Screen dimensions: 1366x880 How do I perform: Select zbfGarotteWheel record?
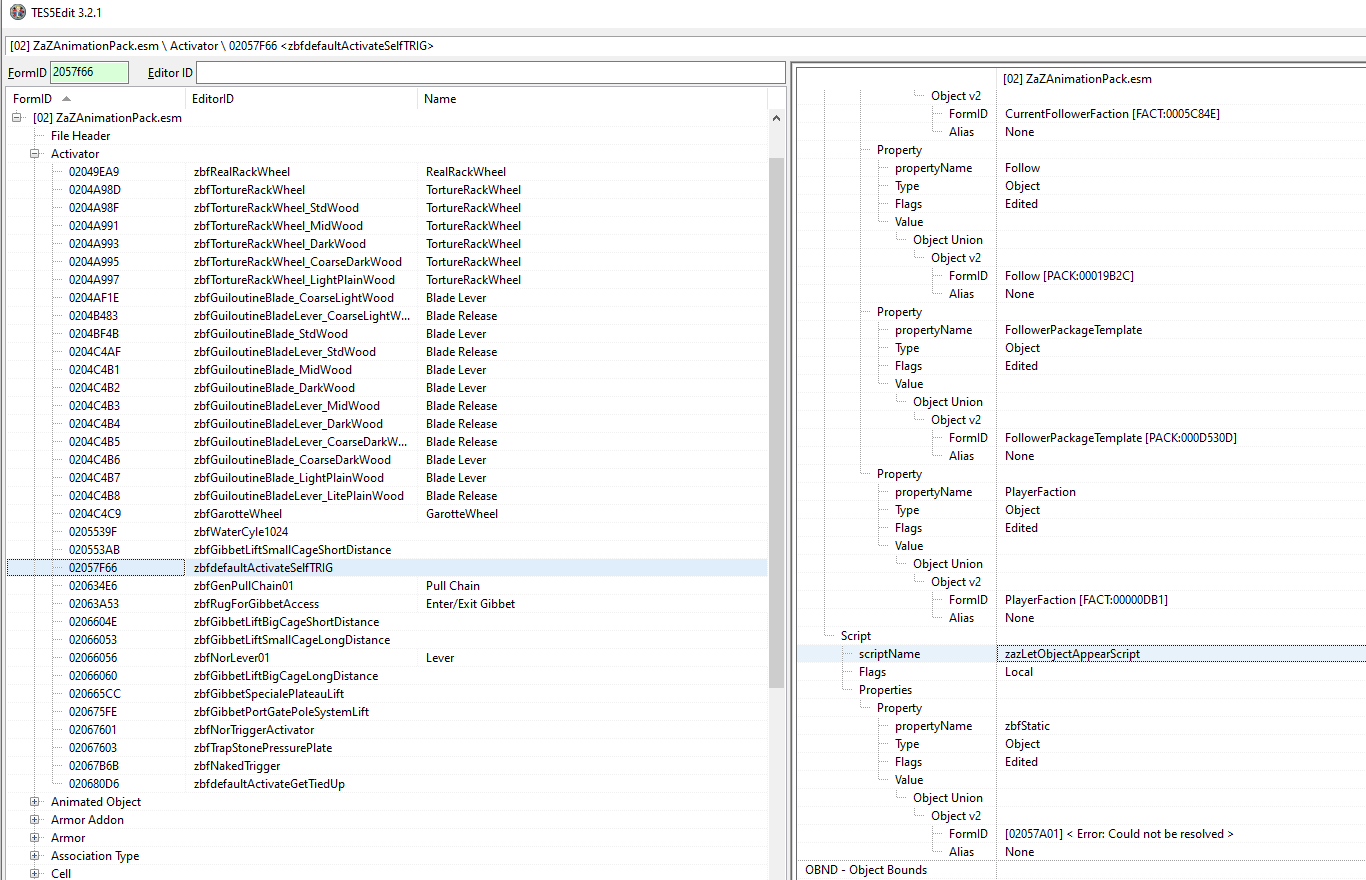[x=387, y=514]
